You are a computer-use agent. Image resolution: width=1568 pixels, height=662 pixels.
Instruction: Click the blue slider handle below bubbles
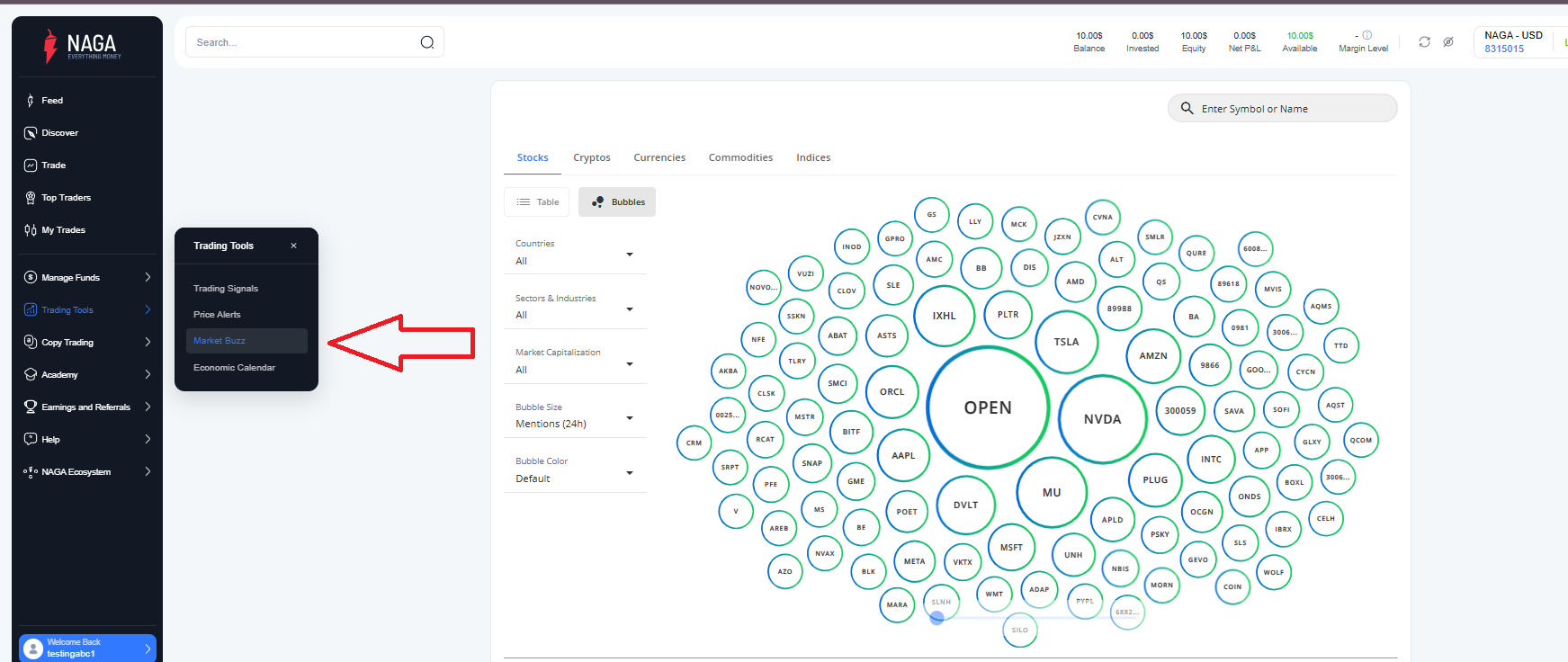pyautogui.click(x=936, y=618)
